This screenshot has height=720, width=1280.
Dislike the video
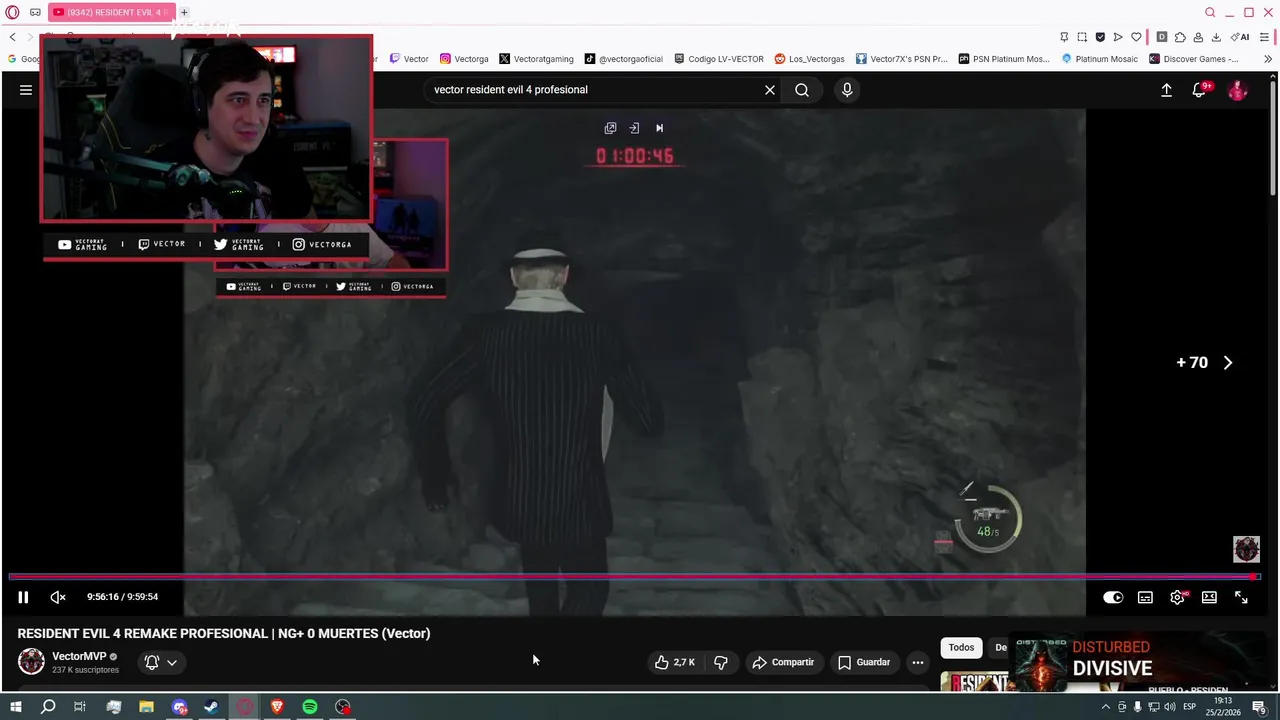(721, 662)
